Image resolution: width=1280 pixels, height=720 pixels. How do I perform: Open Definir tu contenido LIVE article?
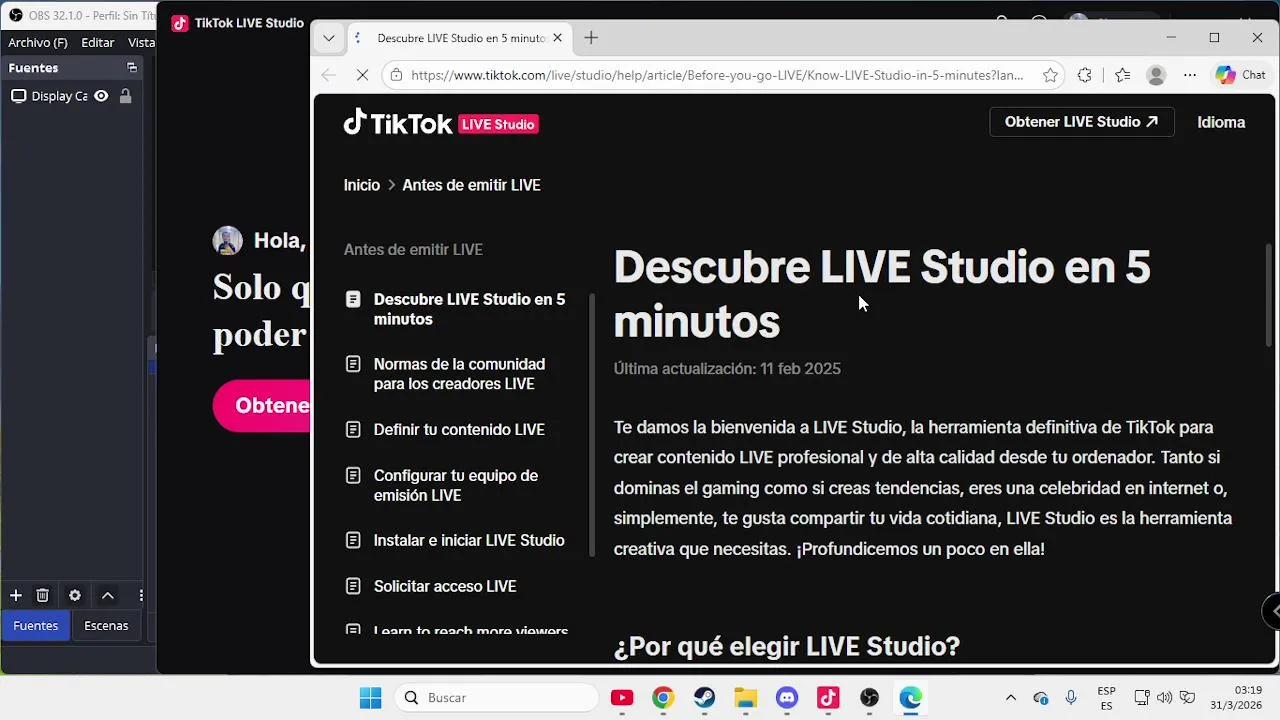click(445, 429)
